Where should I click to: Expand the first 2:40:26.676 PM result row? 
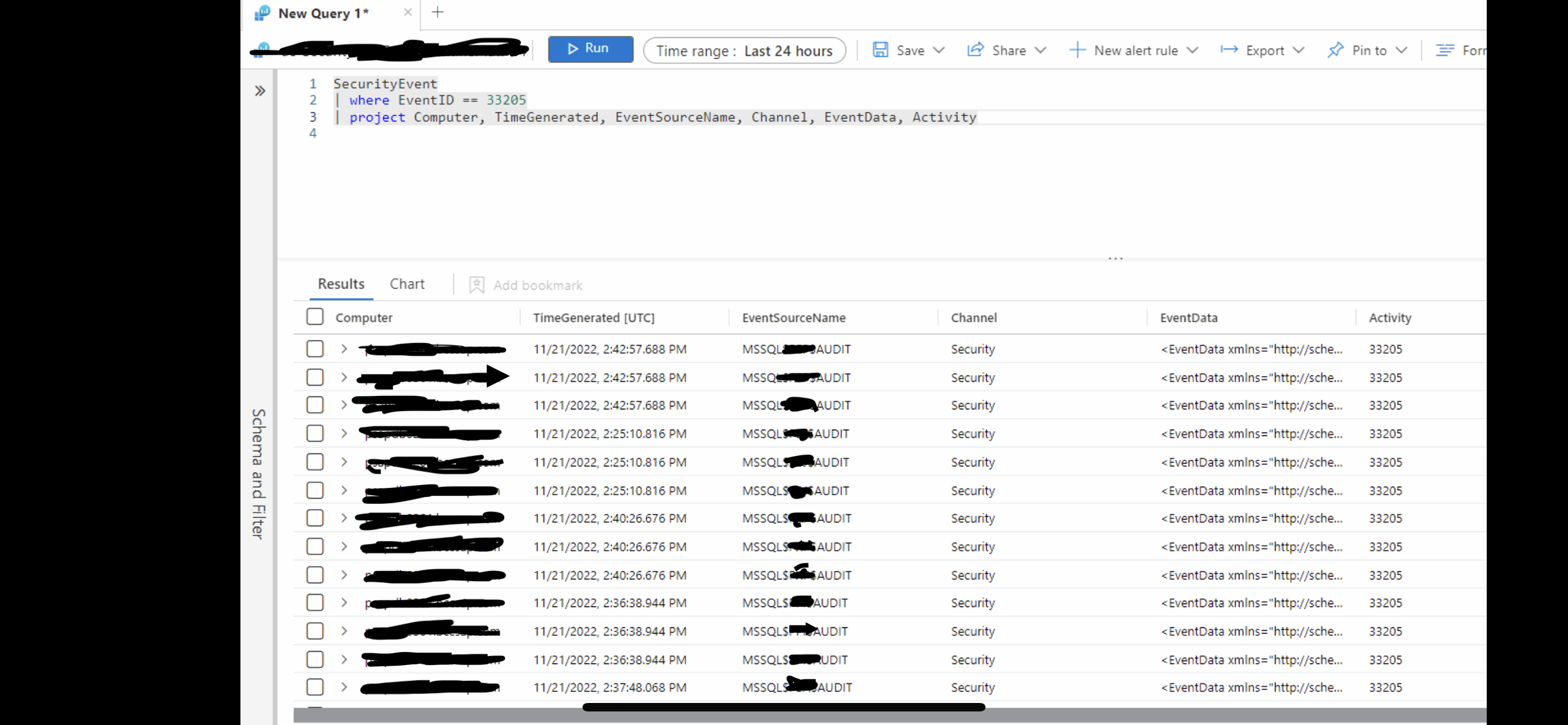[344, 518]
